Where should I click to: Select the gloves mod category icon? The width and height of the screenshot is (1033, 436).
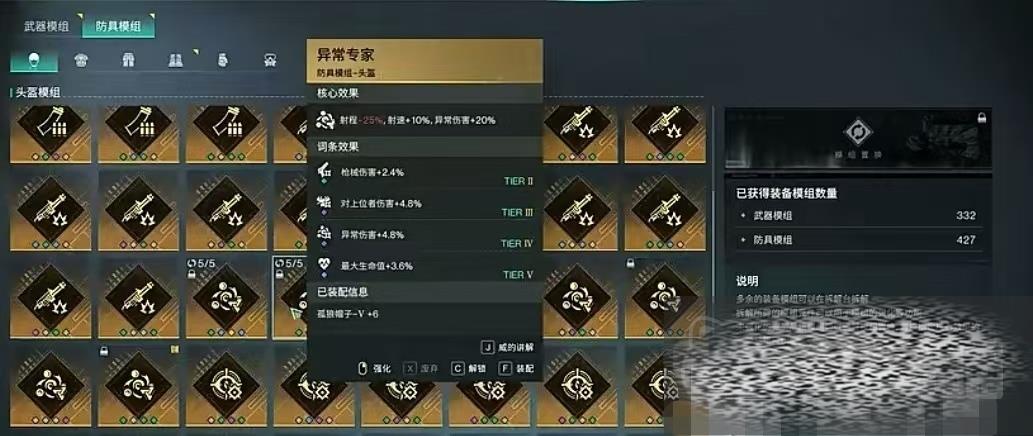(223, 61)
